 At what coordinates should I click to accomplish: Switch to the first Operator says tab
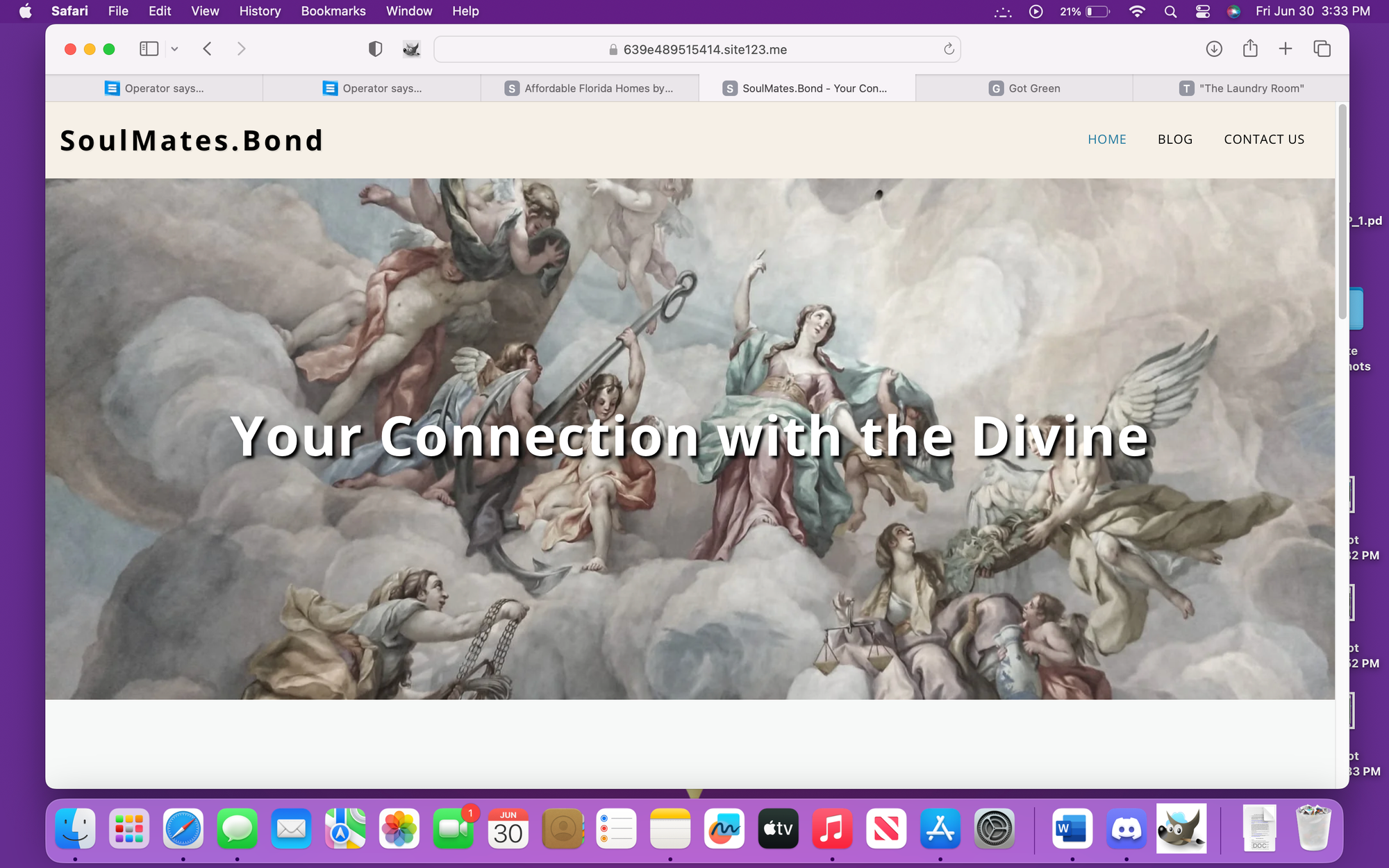(x=154, y=88)
